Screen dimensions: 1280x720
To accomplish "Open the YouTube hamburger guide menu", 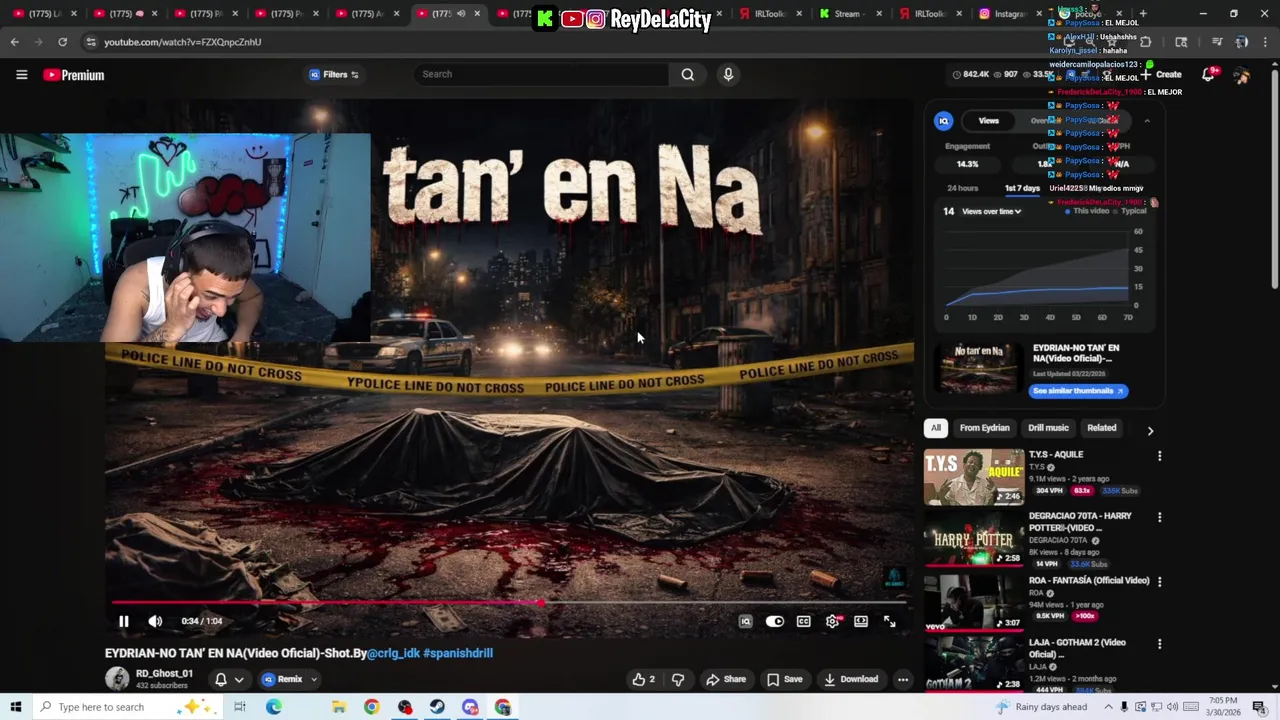I will coord(21,75).
